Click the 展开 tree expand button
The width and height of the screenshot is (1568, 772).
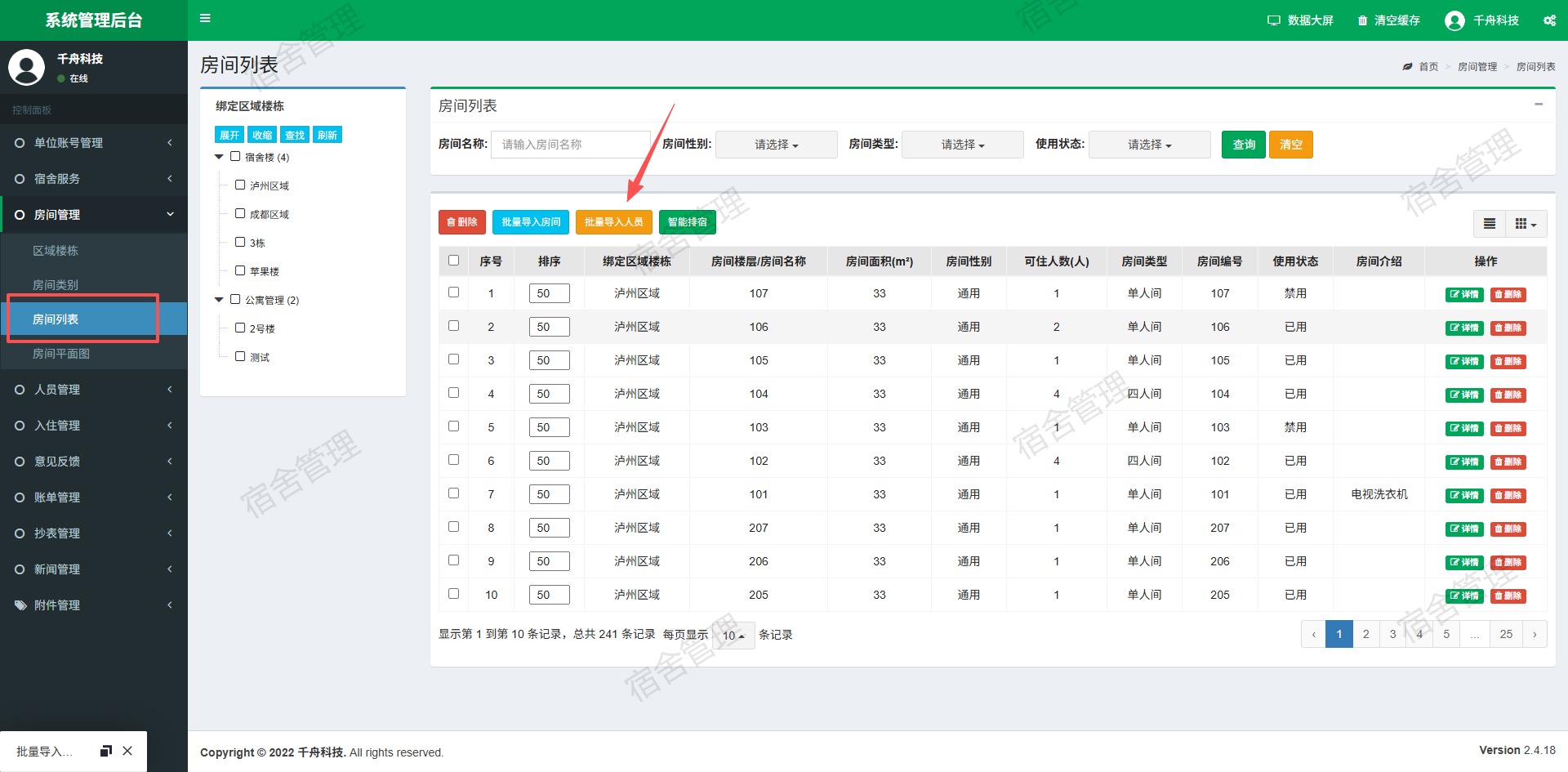coord(229,135)
